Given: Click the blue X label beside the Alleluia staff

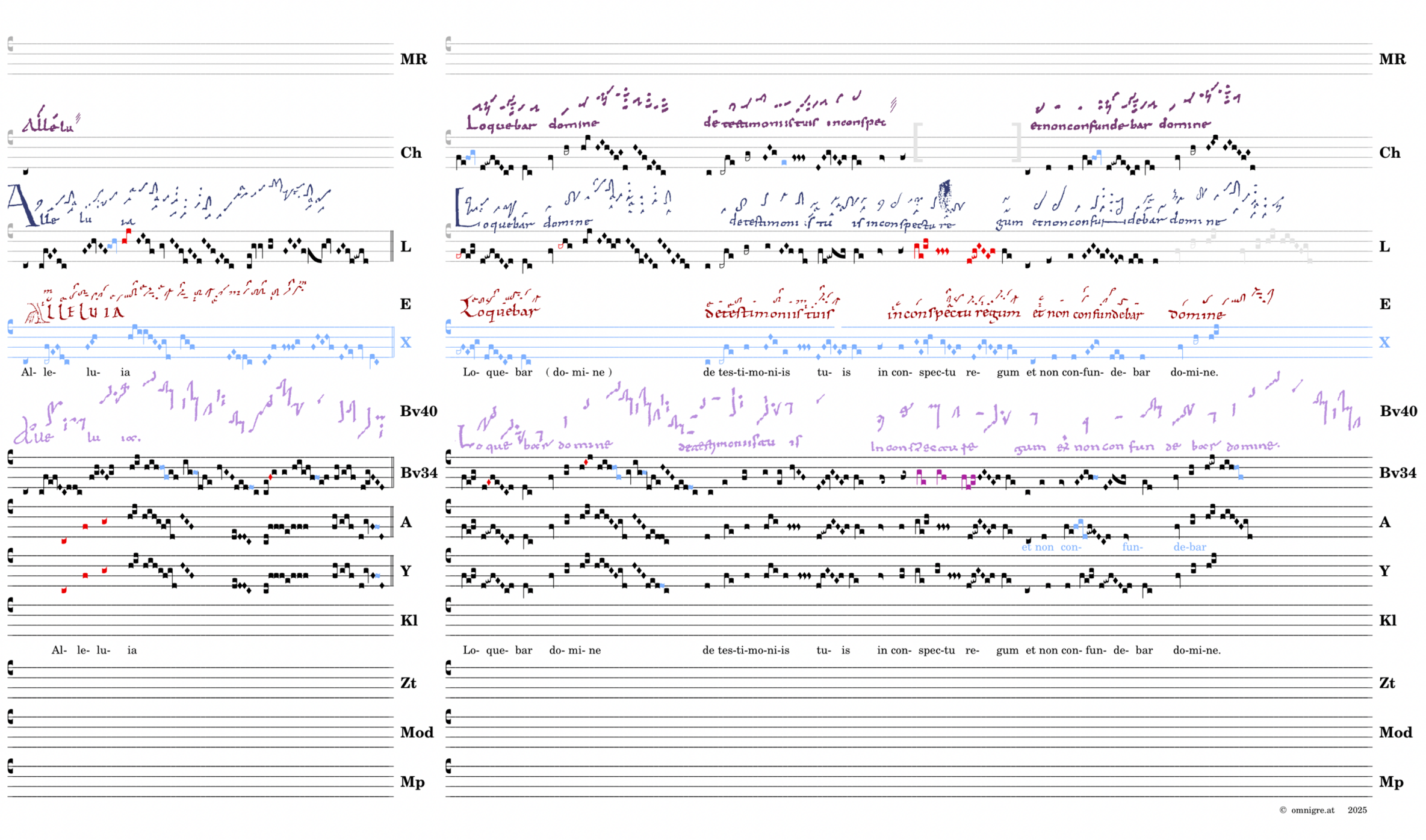Looking at the screenshot, I should (405, 342).
